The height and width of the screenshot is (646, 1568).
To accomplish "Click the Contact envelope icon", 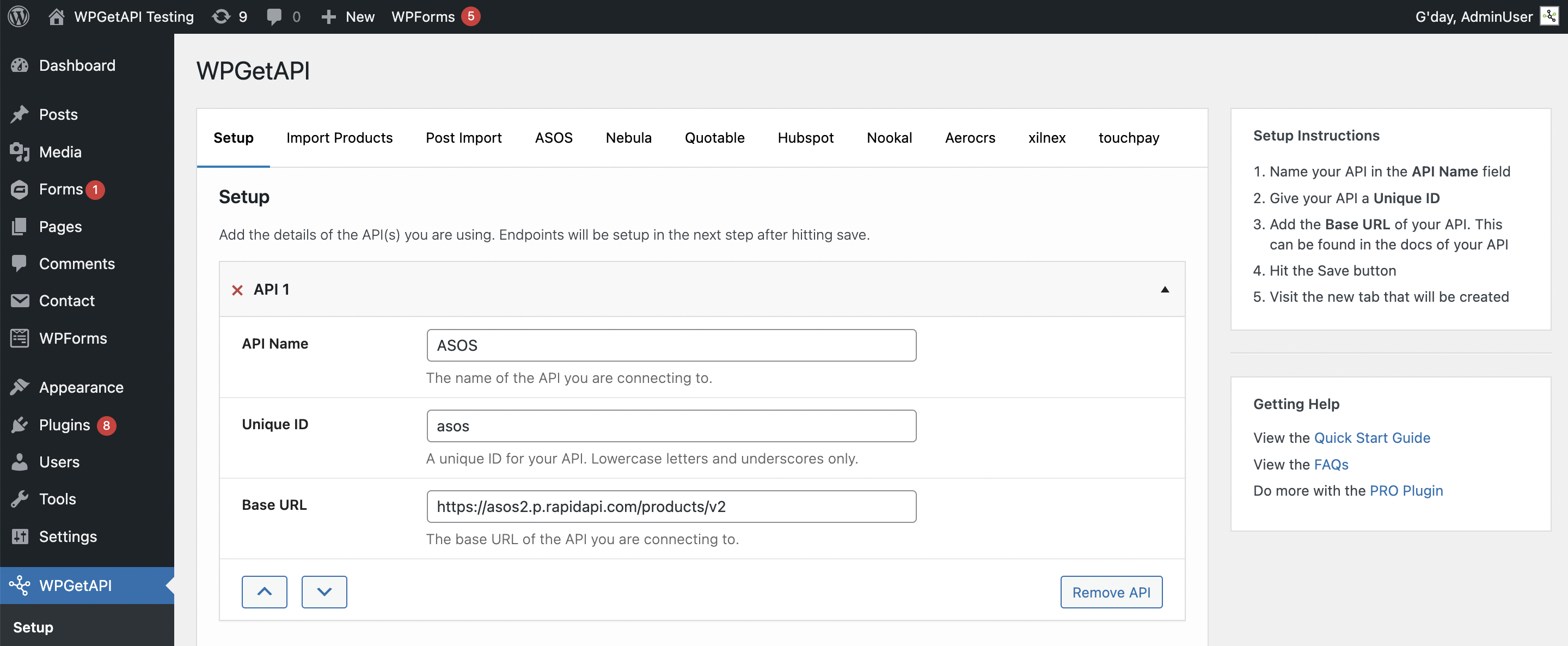I will (x=20, y=301).
